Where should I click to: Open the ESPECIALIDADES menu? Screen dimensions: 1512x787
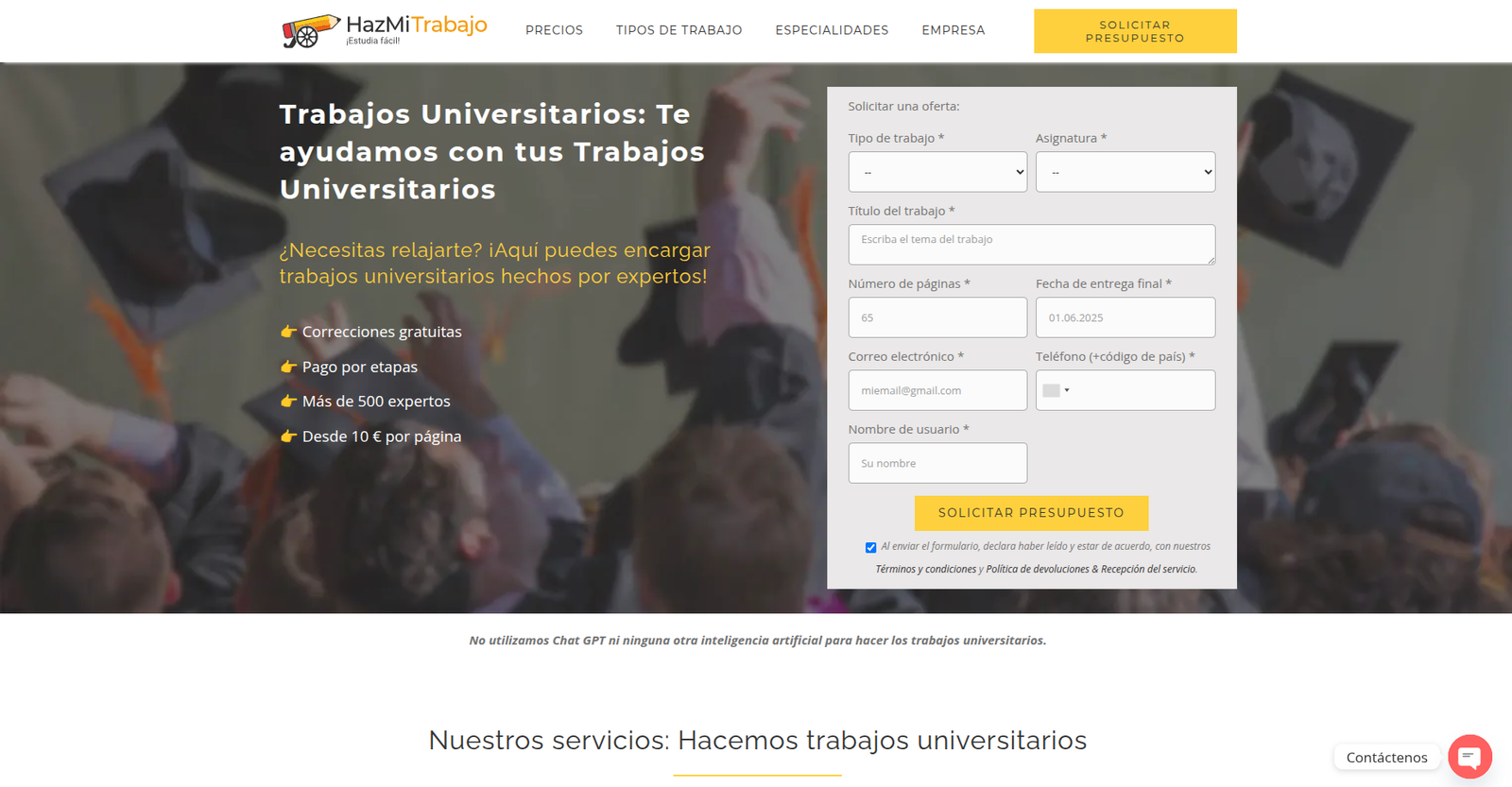(832, 30)
